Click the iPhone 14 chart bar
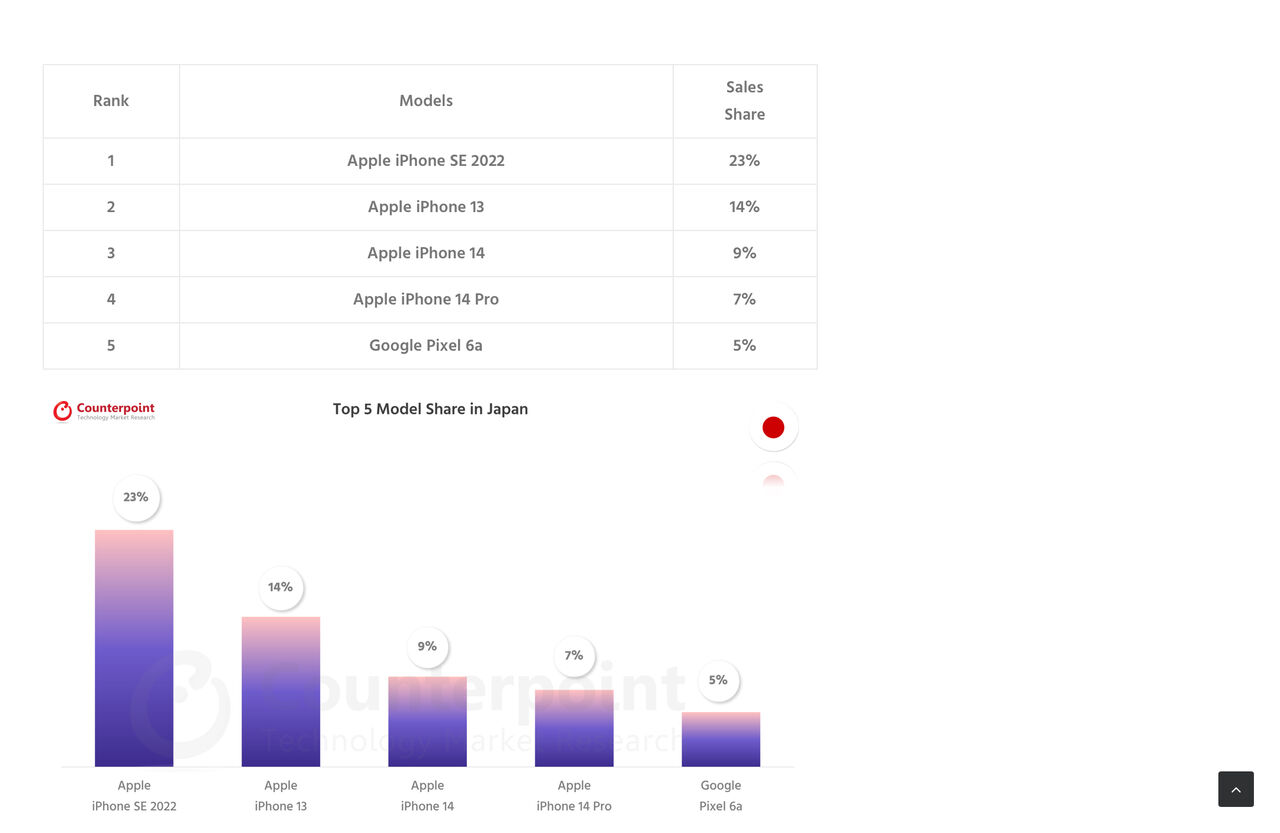The height and width of the screenshot is (833, 1280). point(427,722)
